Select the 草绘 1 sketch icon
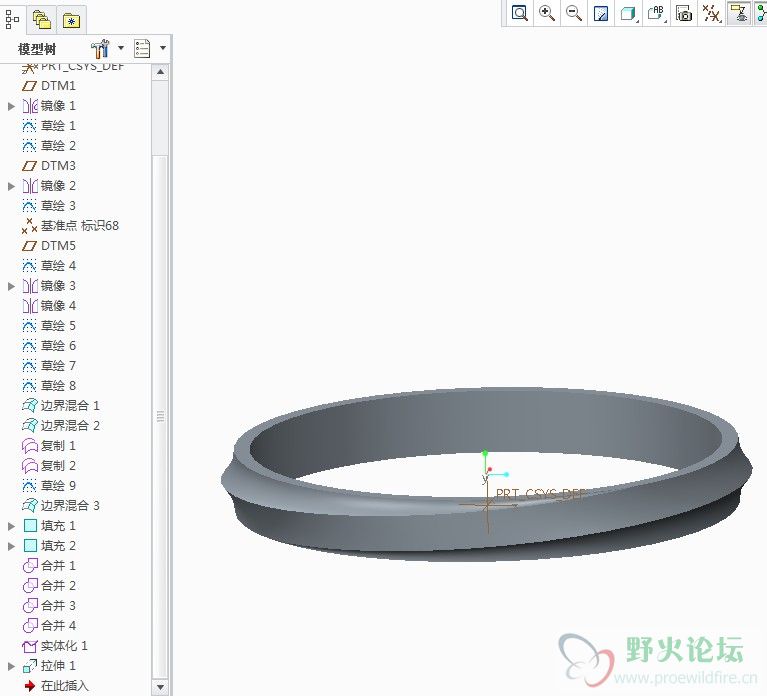The width and height of the screenshot is (767, 696). tap(29, 126)
